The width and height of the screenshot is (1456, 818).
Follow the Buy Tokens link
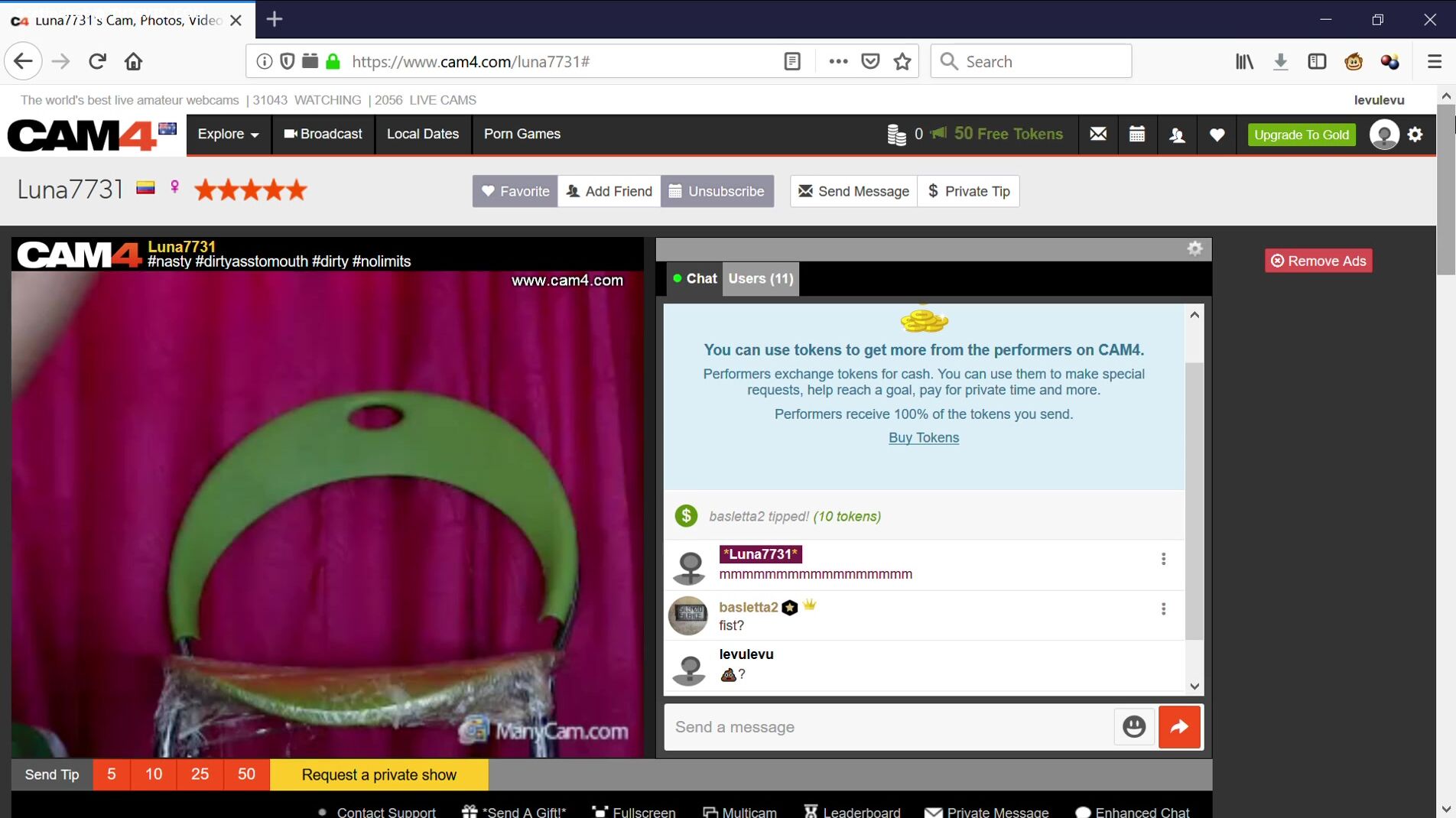point(923,438)
